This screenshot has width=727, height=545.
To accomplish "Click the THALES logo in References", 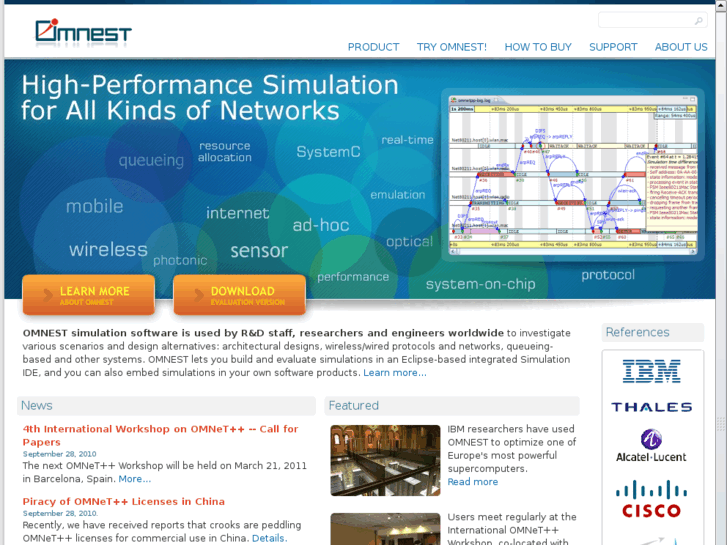I will (651, 407).
